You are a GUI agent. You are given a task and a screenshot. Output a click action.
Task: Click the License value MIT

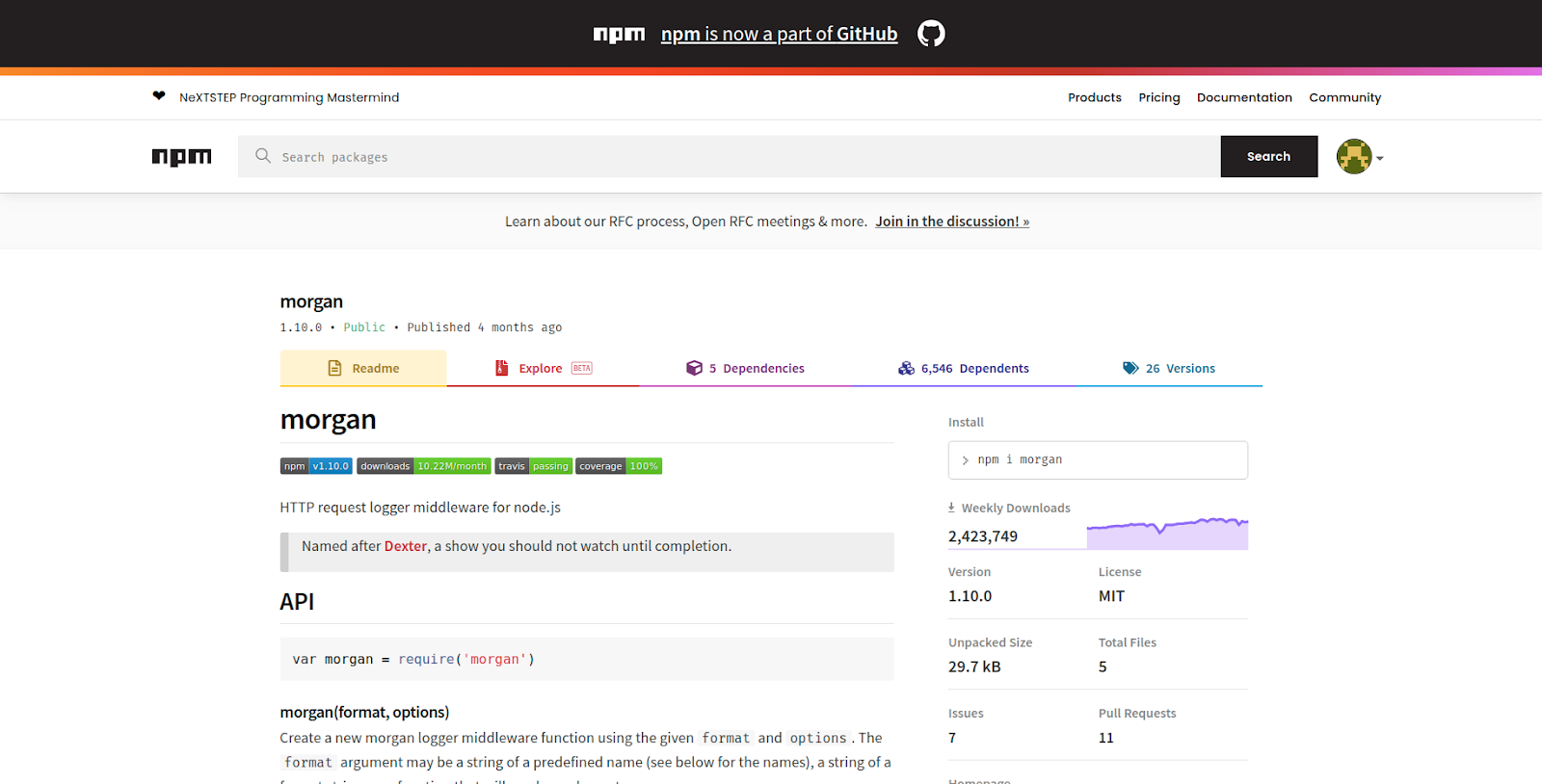click(x=1111, y=596)
